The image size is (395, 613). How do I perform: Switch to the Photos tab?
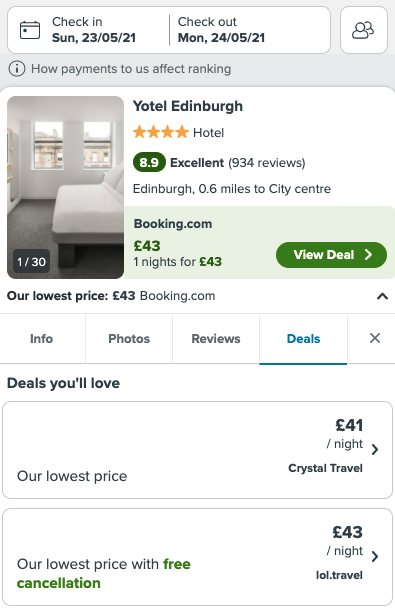[x=129, y=339]
